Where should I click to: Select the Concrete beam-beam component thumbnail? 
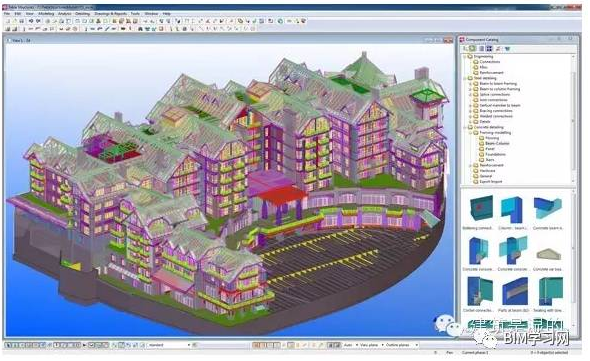[547, 208]
